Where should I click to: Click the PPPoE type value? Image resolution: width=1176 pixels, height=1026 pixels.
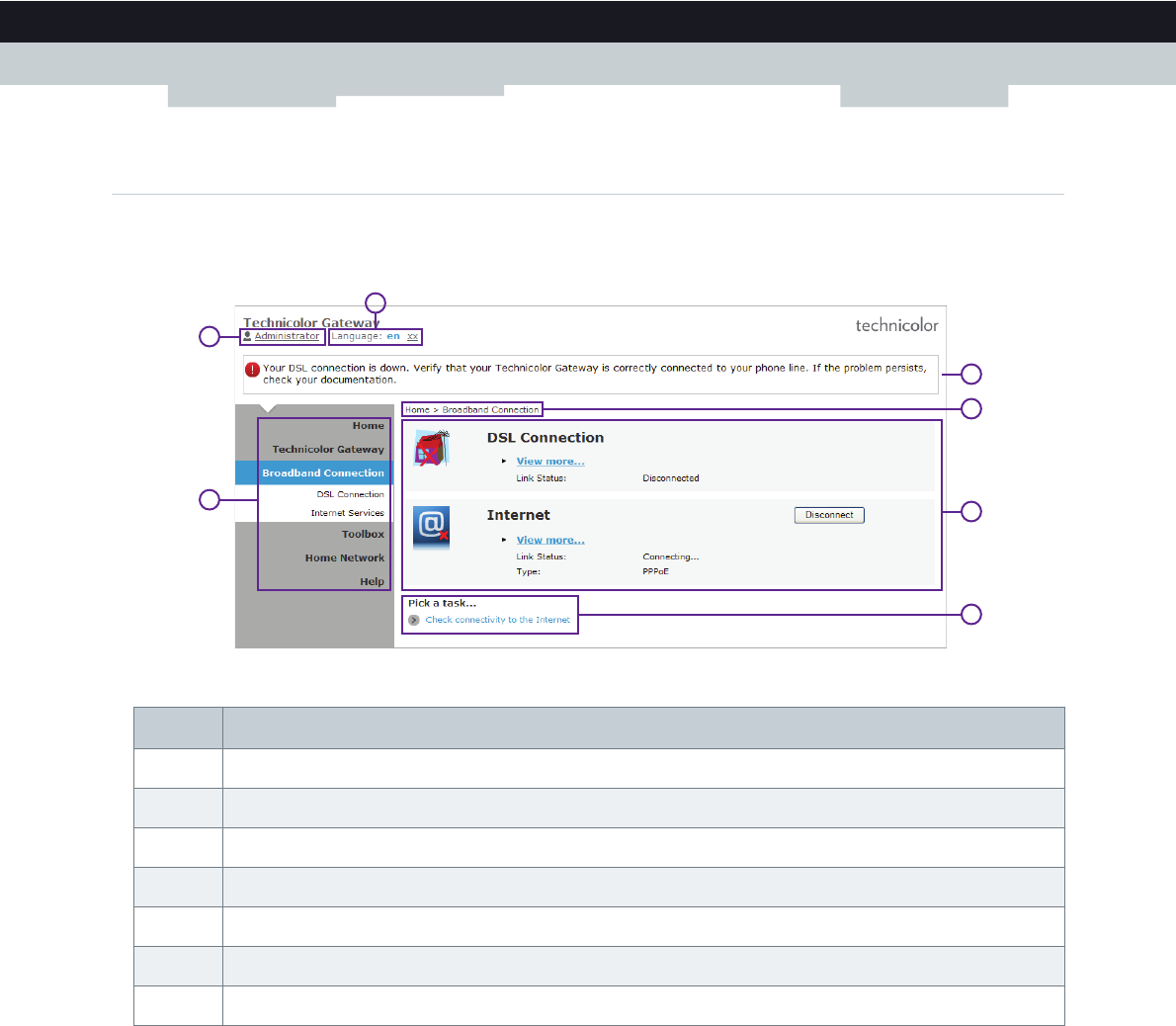pos(655,571)
